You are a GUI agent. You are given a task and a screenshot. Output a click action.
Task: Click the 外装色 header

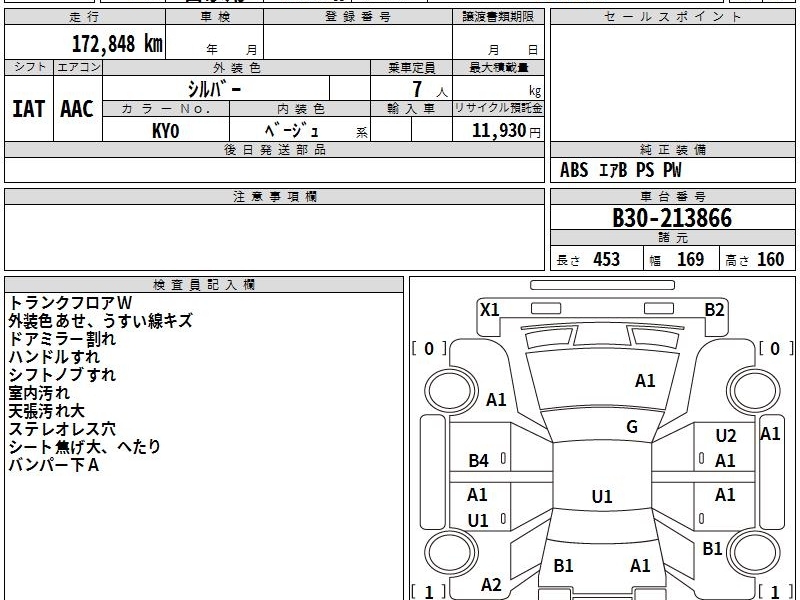pyautogui.click(x=236, y=68)
